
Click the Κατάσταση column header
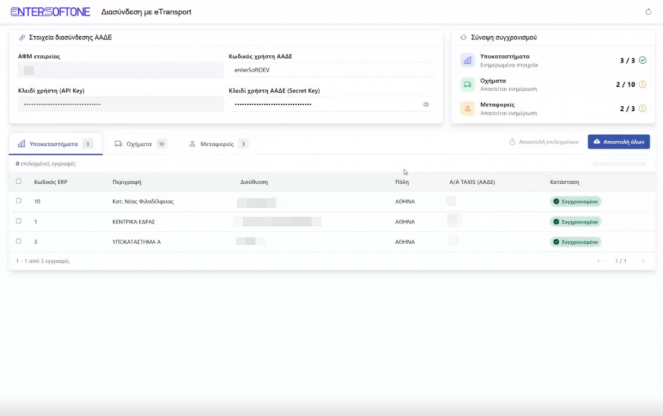(x=564, y=182)
